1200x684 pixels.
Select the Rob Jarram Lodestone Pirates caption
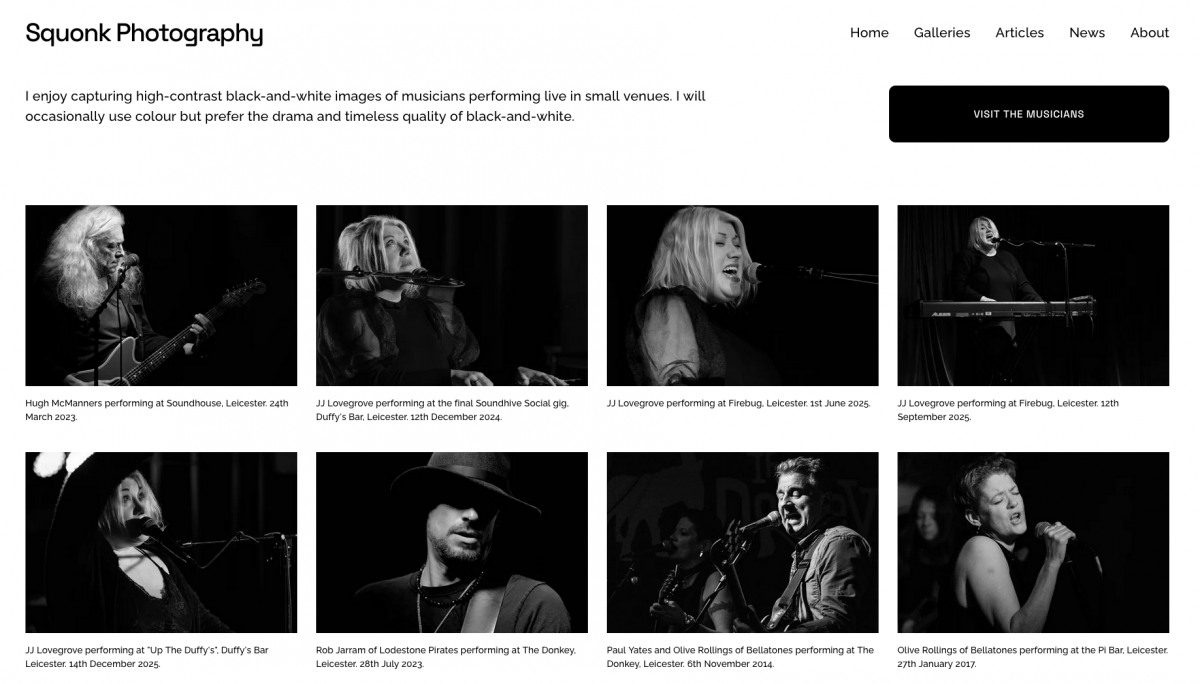(x=446, y=657)
